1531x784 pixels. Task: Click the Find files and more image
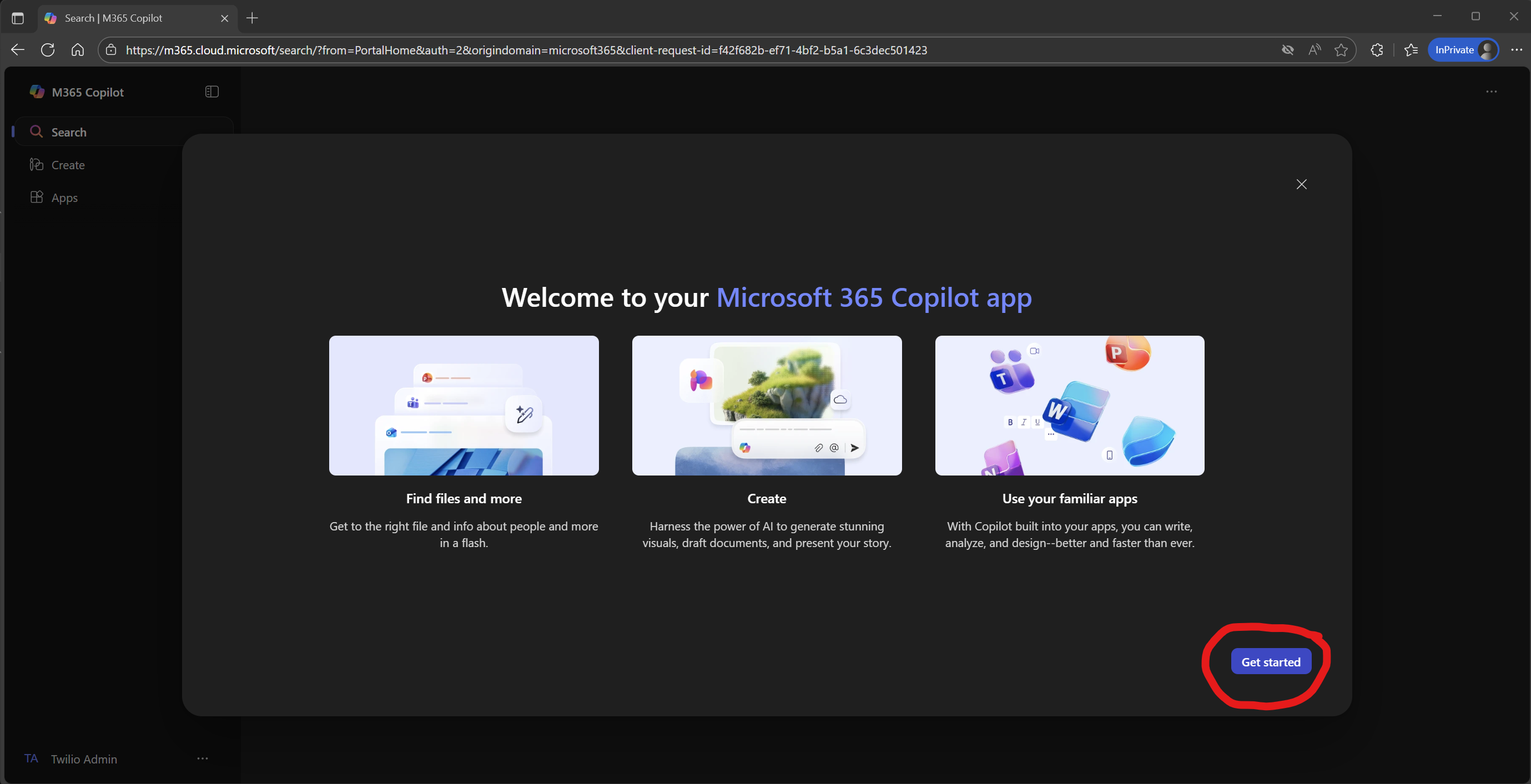click(464, 405)
